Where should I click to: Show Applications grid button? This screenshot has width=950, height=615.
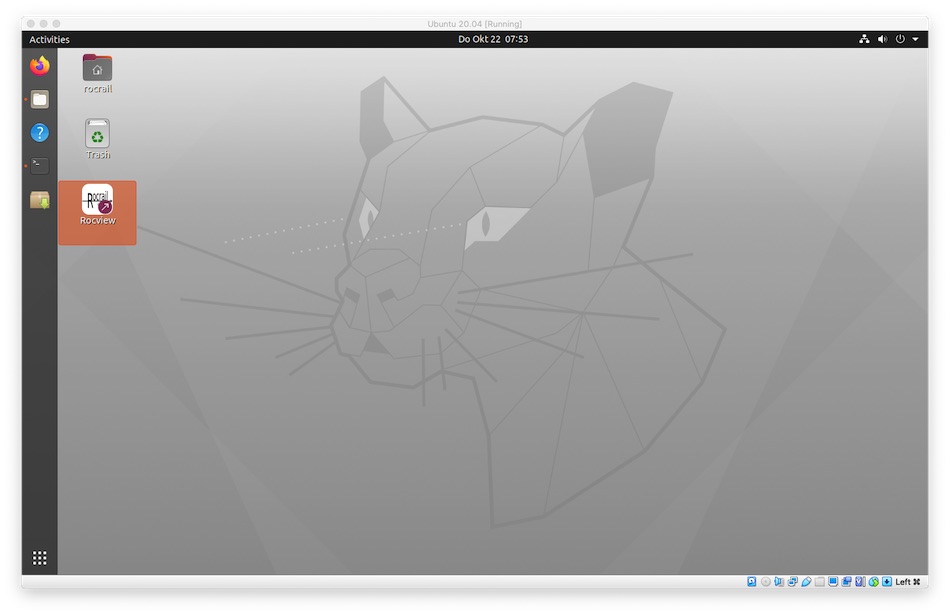point(40,558)
